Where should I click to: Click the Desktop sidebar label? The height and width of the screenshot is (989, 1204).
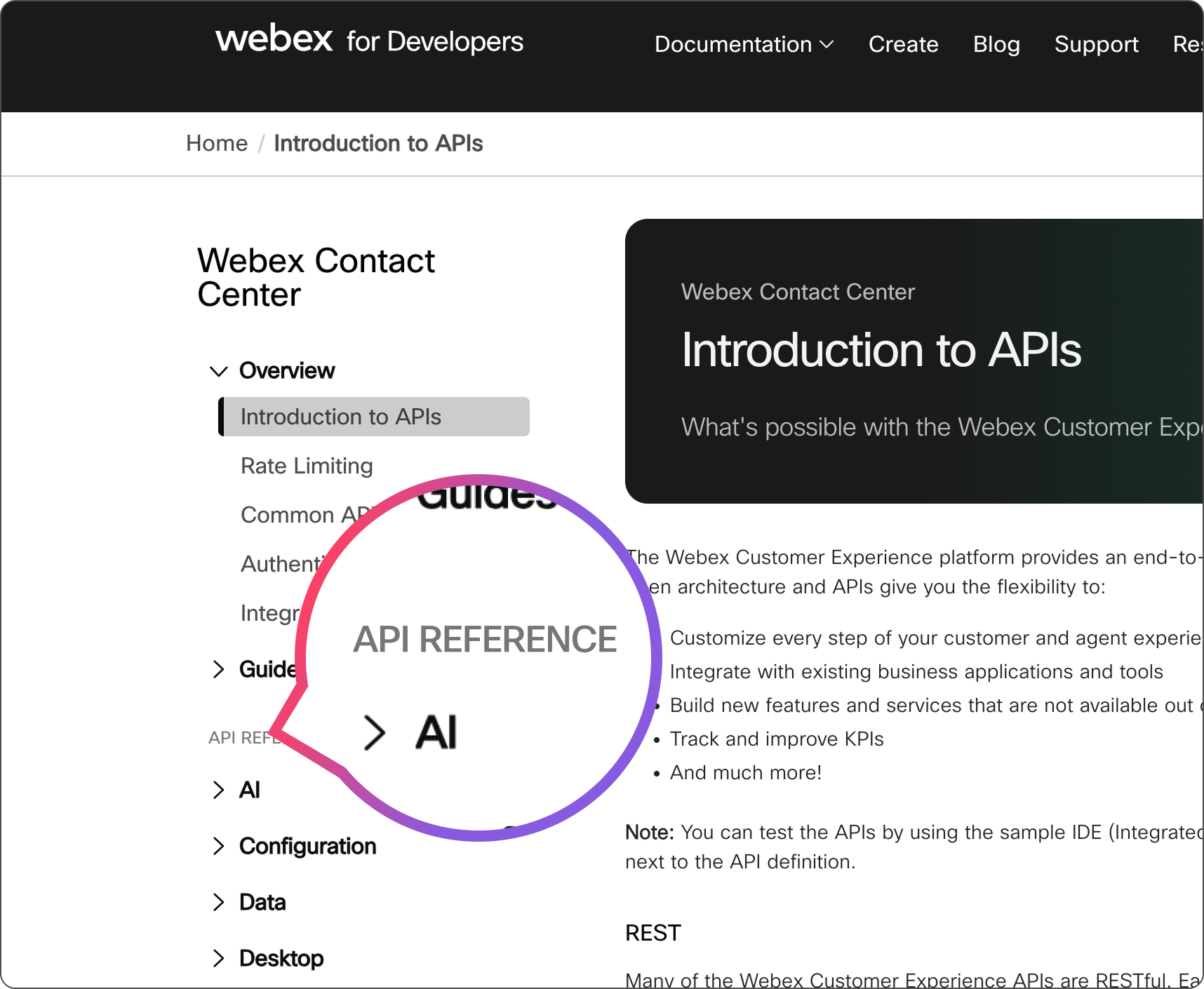click(x=281, y=958)
